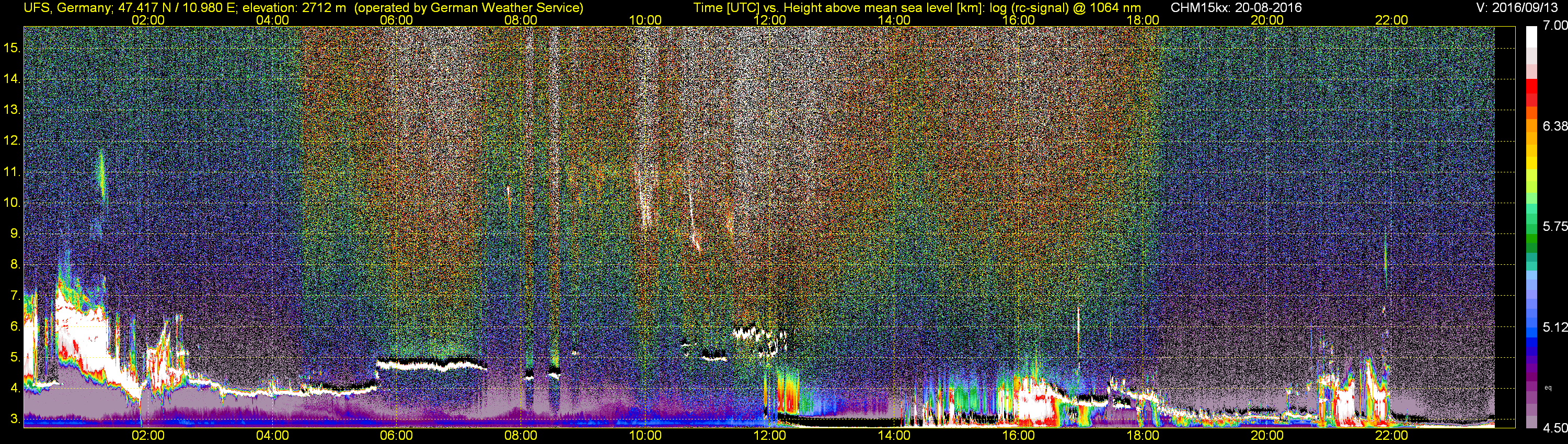Click the 20:00 label on the bottom time axis
Viewport: 1568px width, 444px height.
(x=1267, y=436)
